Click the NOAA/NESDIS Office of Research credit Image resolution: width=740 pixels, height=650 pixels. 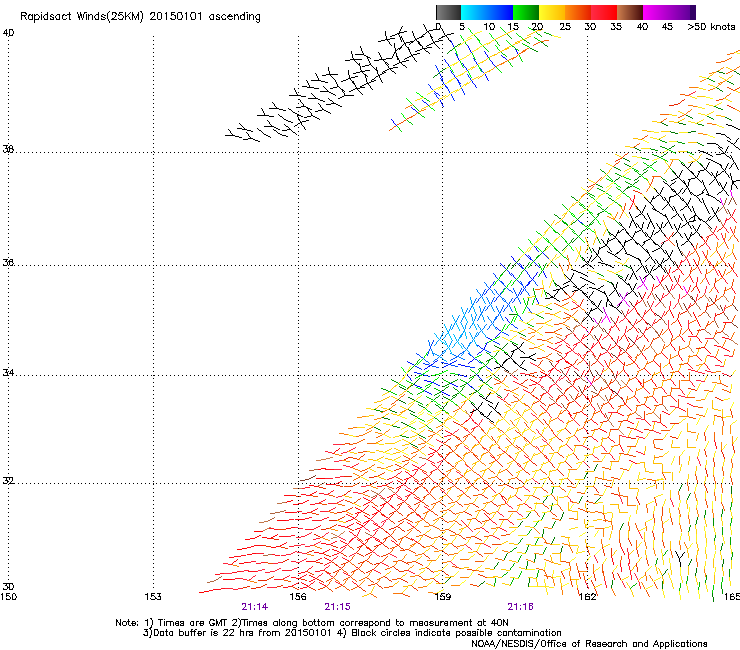pyautogui.click(x=589, y=644)
